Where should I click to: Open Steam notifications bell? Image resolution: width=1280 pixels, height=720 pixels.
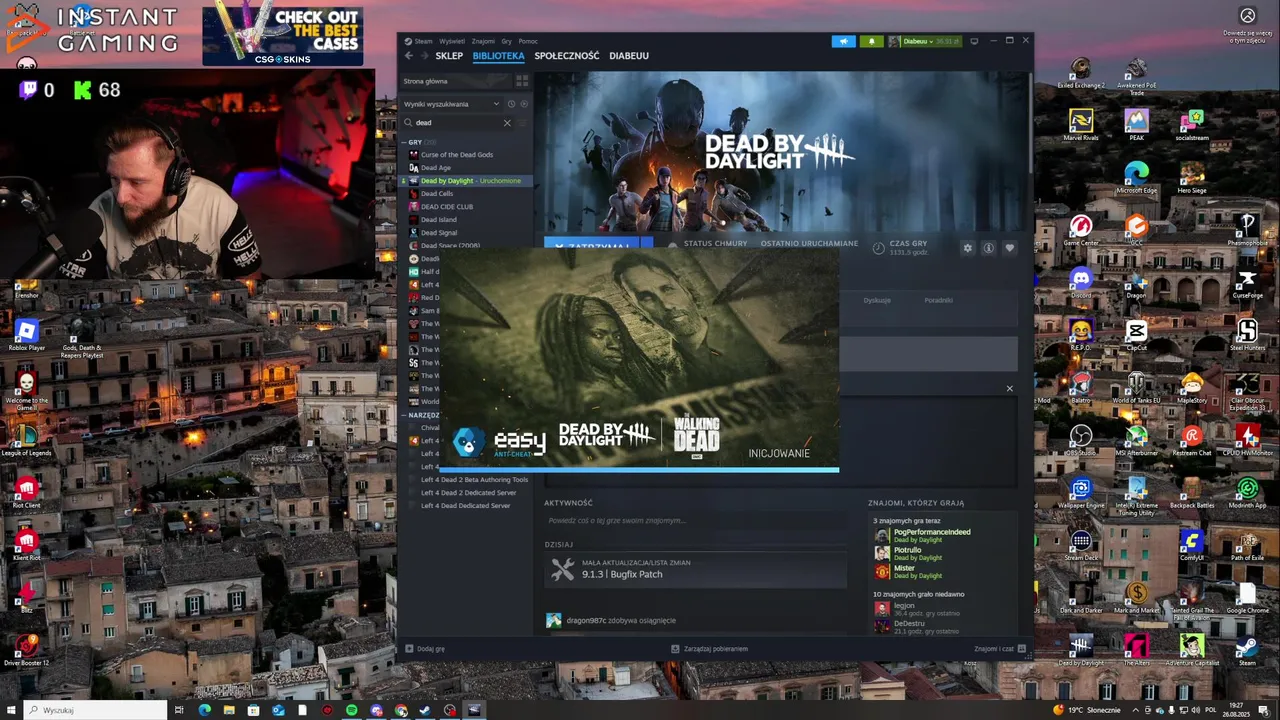[x=871, y=41]
